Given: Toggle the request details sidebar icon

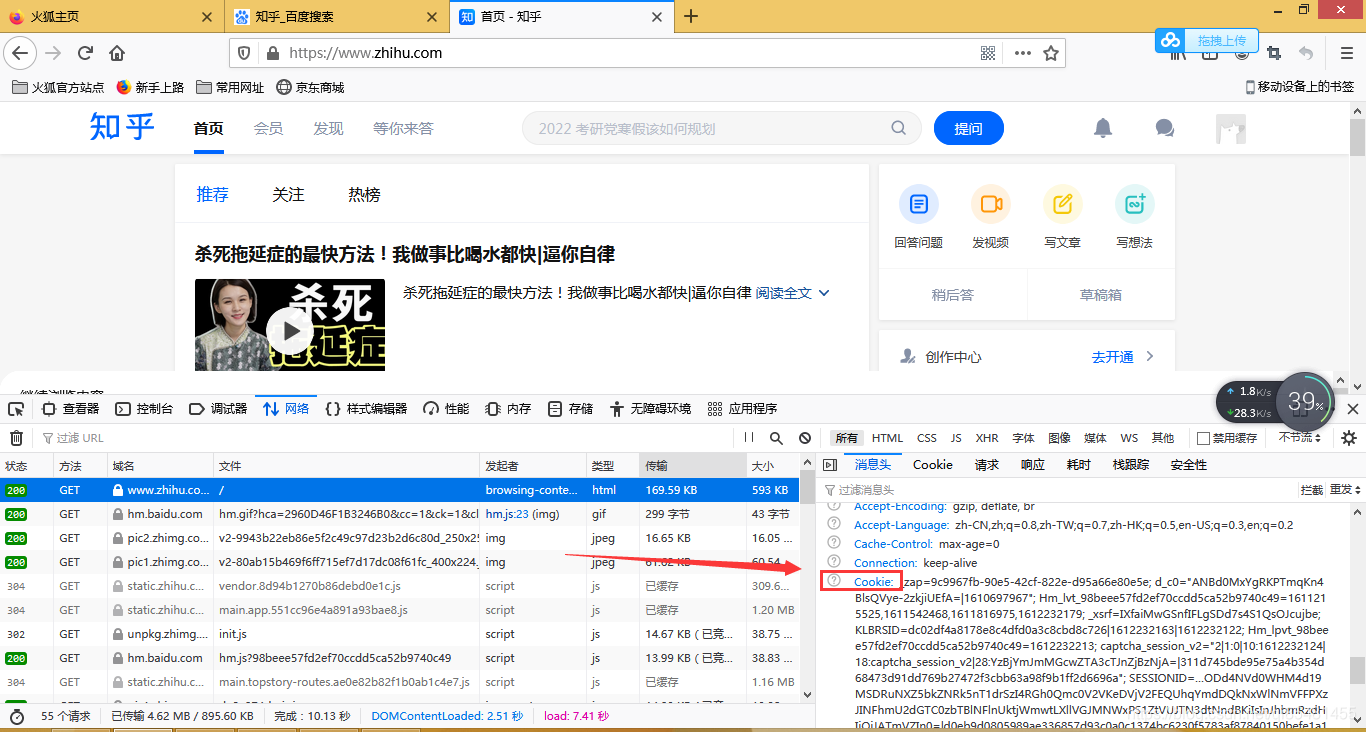Looking at the screenshot, I should [828, 464].
